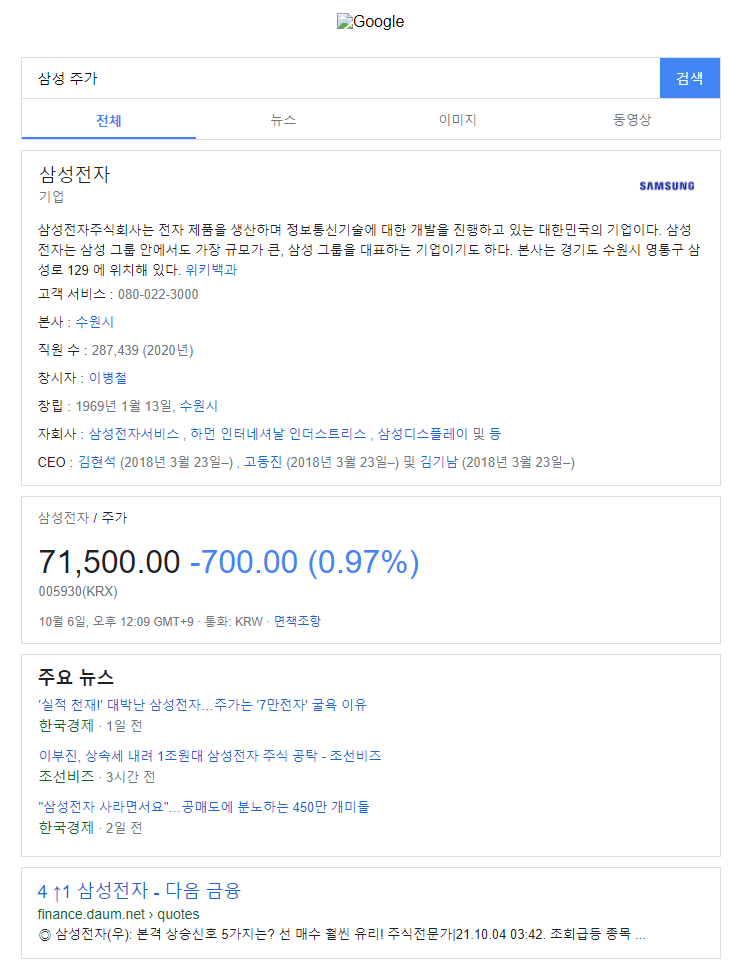Viewport: 739px width, 960px height.
Task: Open the 위키백과 link
Action: click(211, 270)
